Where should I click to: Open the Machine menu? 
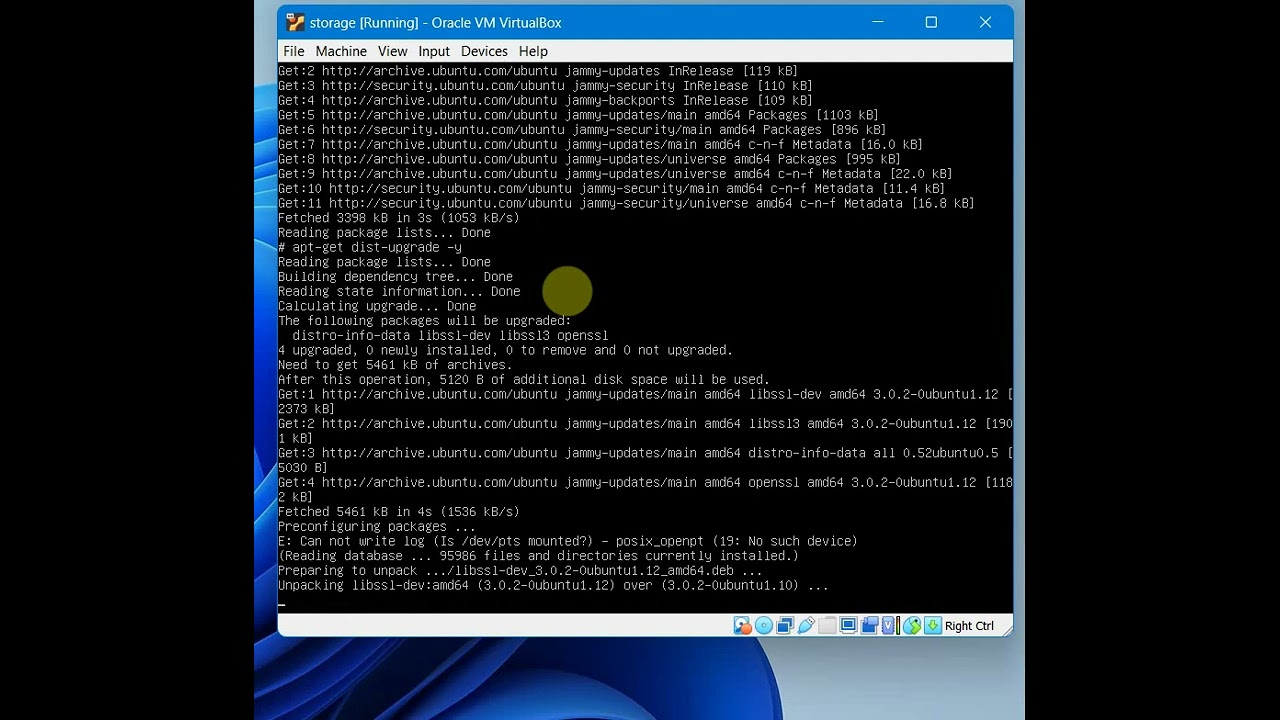coord(341,51)
